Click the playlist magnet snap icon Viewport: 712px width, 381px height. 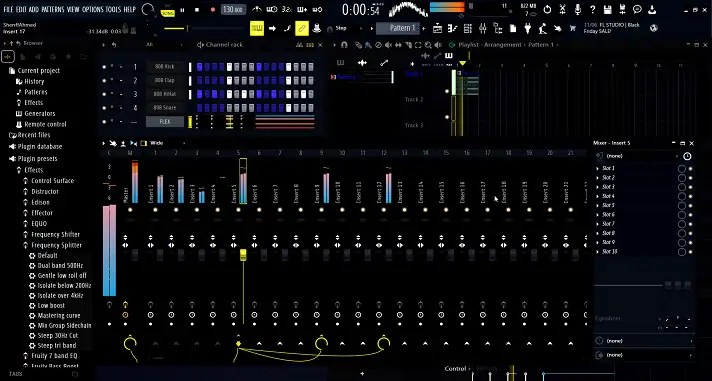pyautogui.click(x=344, y=45)
